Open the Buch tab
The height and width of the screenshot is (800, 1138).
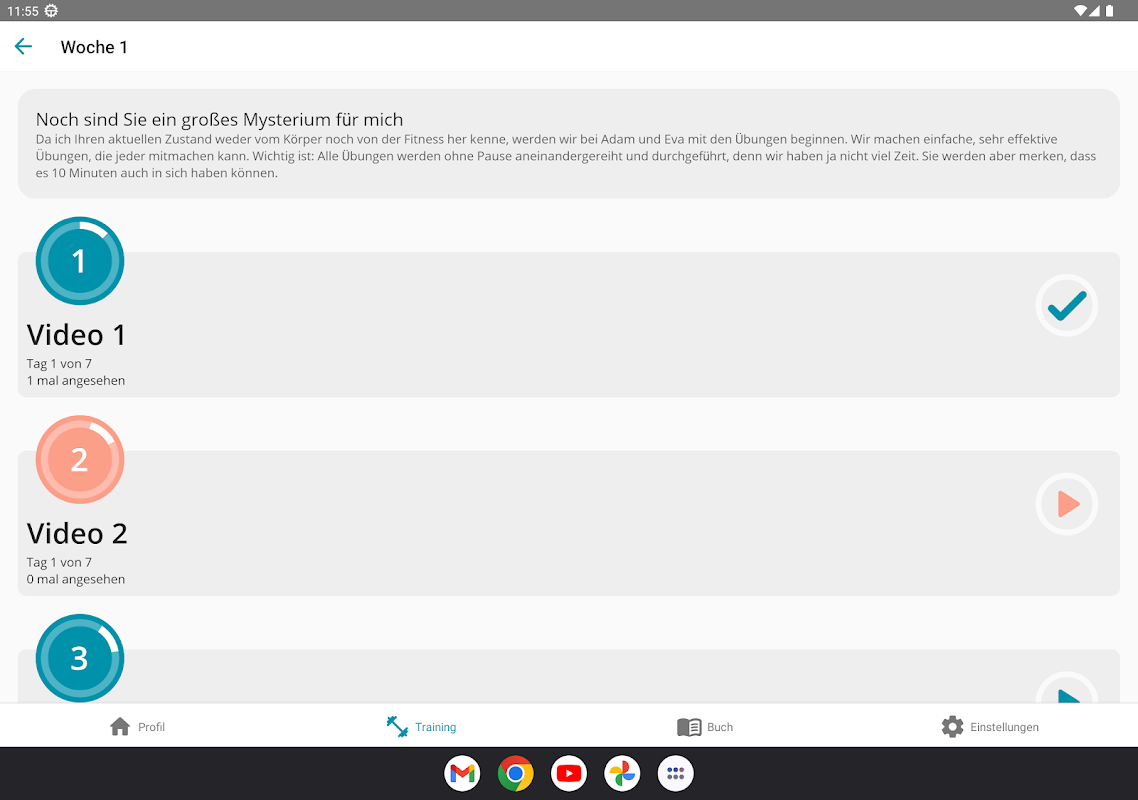[705, 727]
